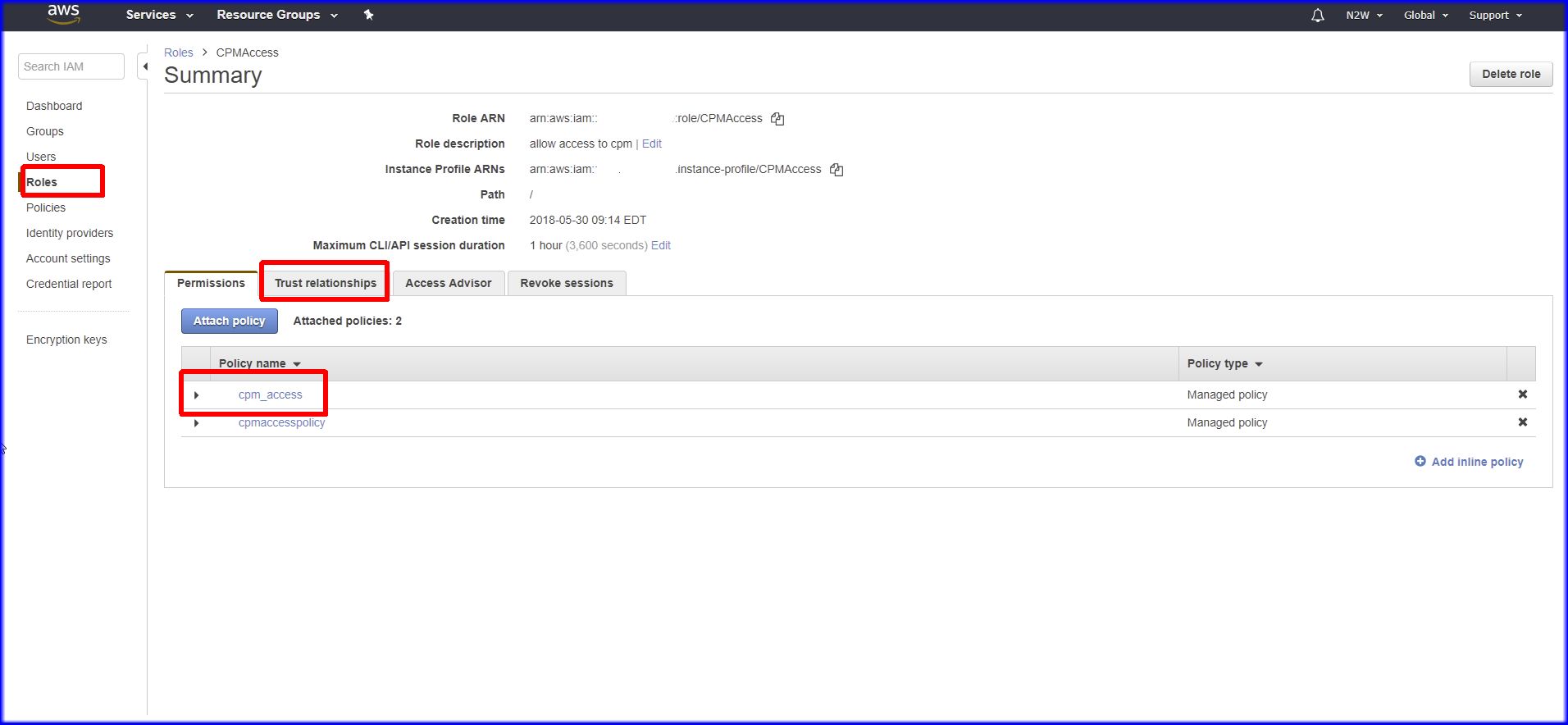Go to Users in IAM sidebar
This screenshot has height=725, width=1568.
41,157
